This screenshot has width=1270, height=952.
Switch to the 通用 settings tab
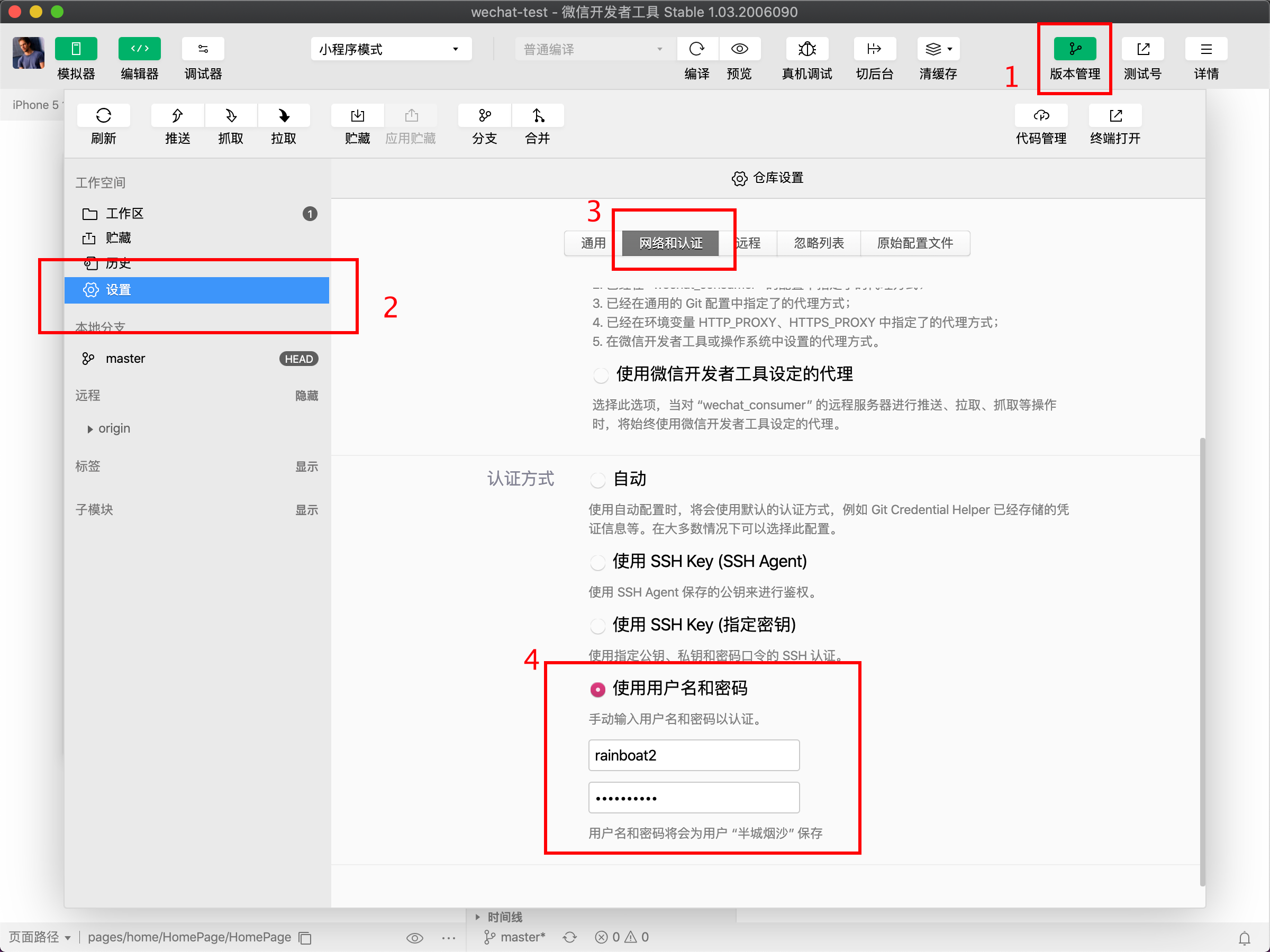(x=593, y=243)
